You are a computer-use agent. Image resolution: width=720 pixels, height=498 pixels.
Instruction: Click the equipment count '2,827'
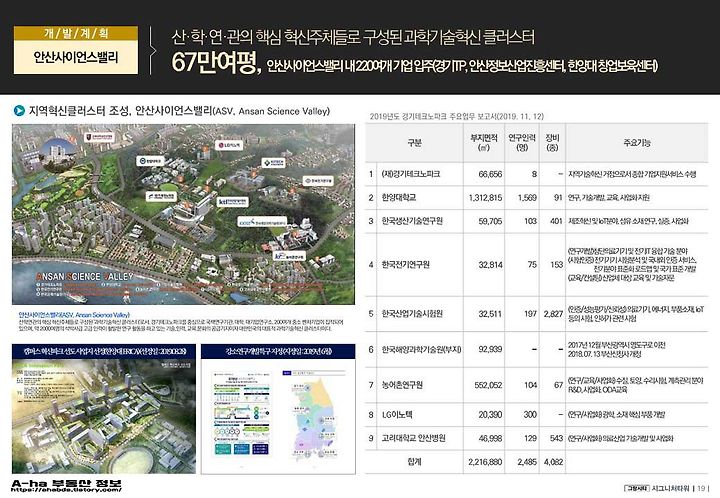[x=553, y=314]
